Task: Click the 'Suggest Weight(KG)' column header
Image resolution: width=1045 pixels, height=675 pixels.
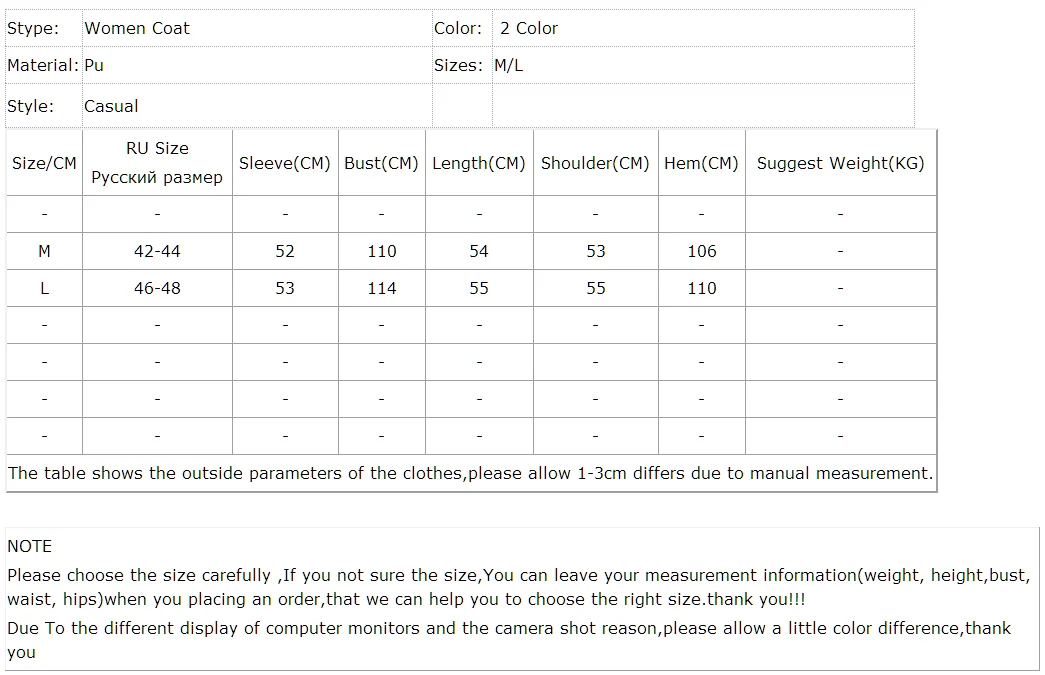Action: [x=840, y=163]
